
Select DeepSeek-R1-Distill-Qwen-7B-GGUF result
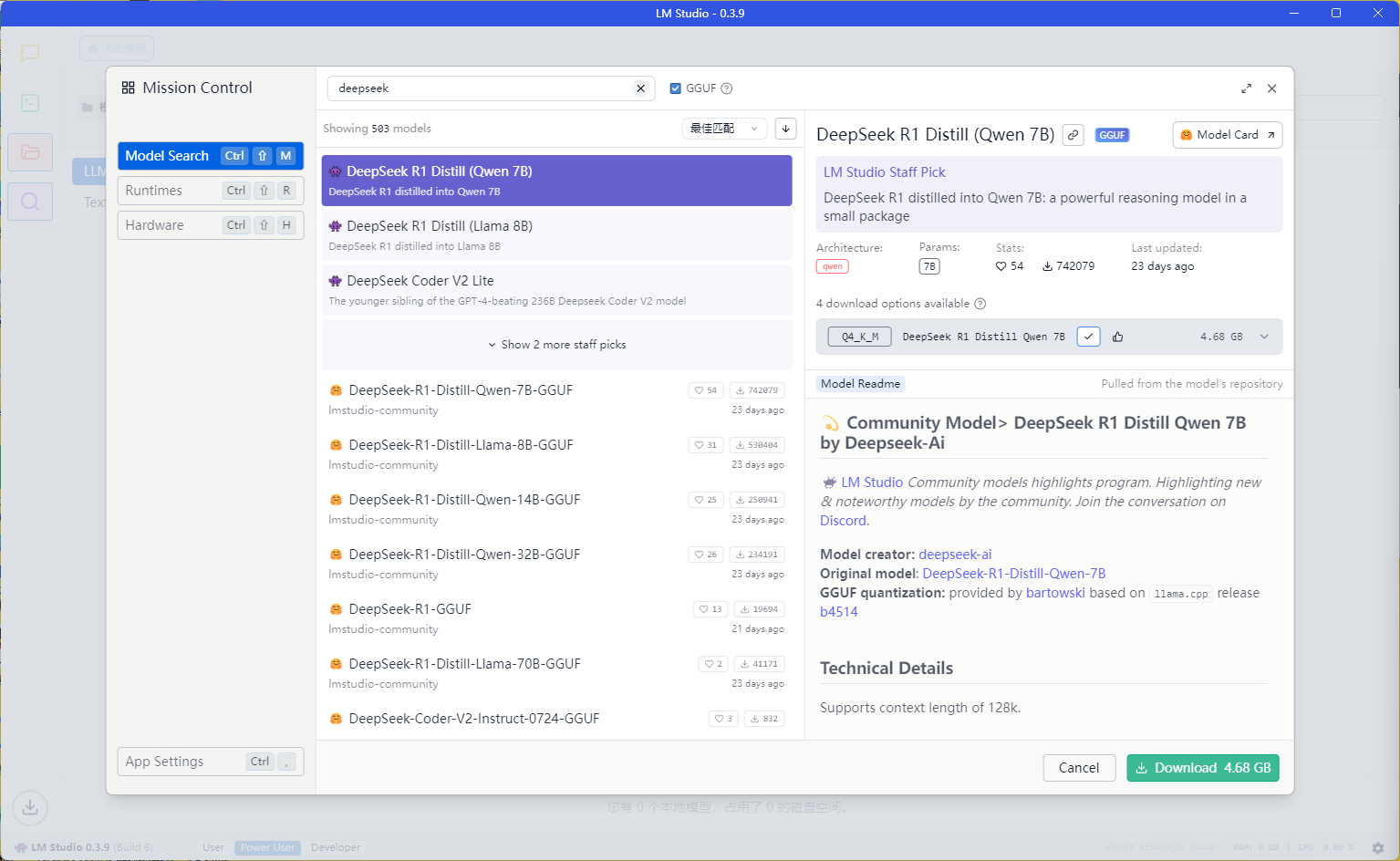(x=556, y=399)
